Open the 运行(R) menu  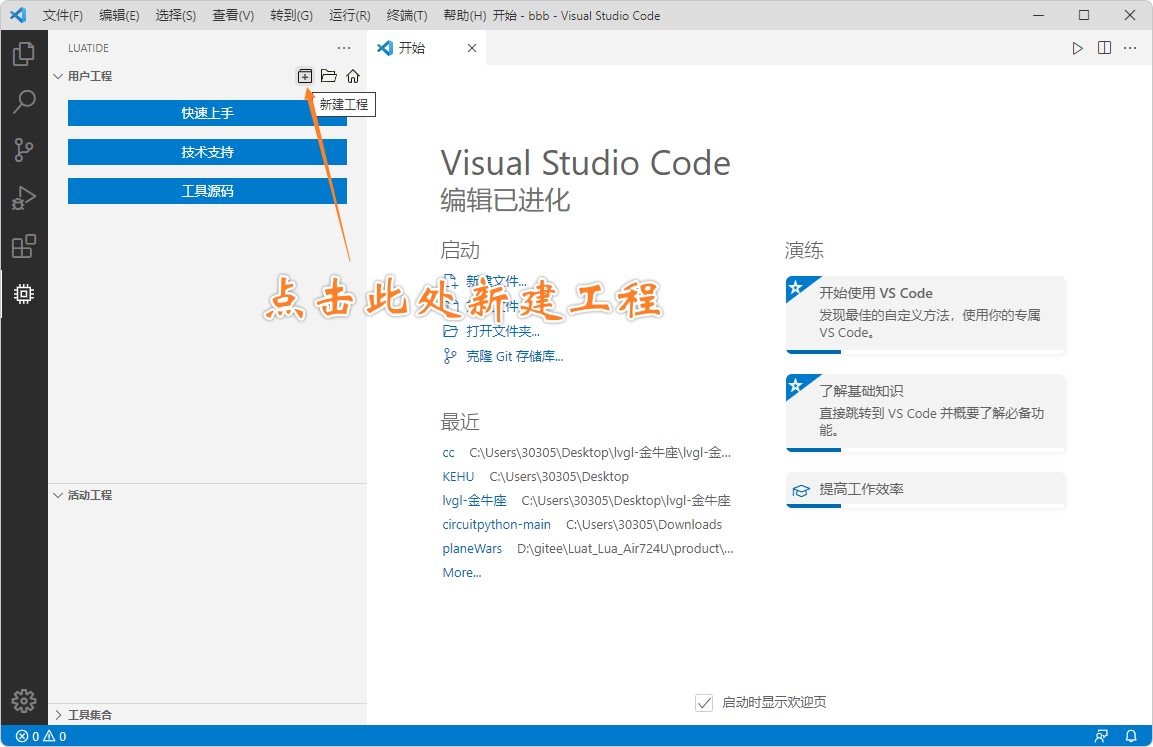tap(349, 15)
